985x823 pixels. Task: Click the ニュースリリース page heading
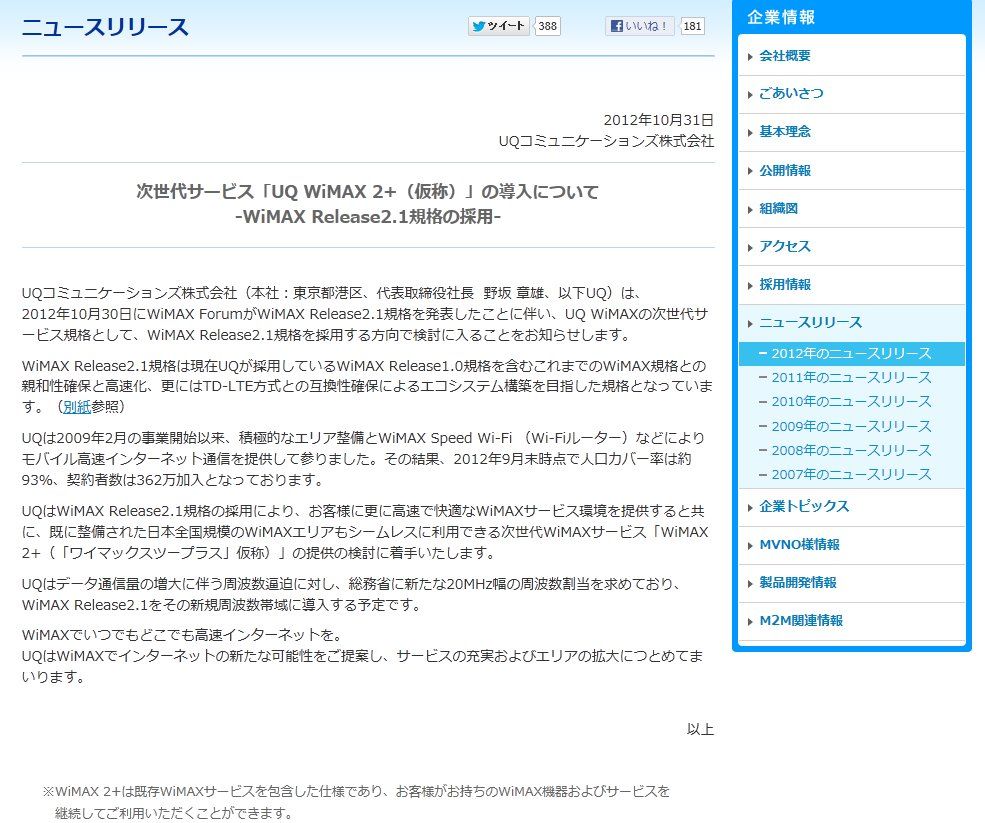coord(105,27)
